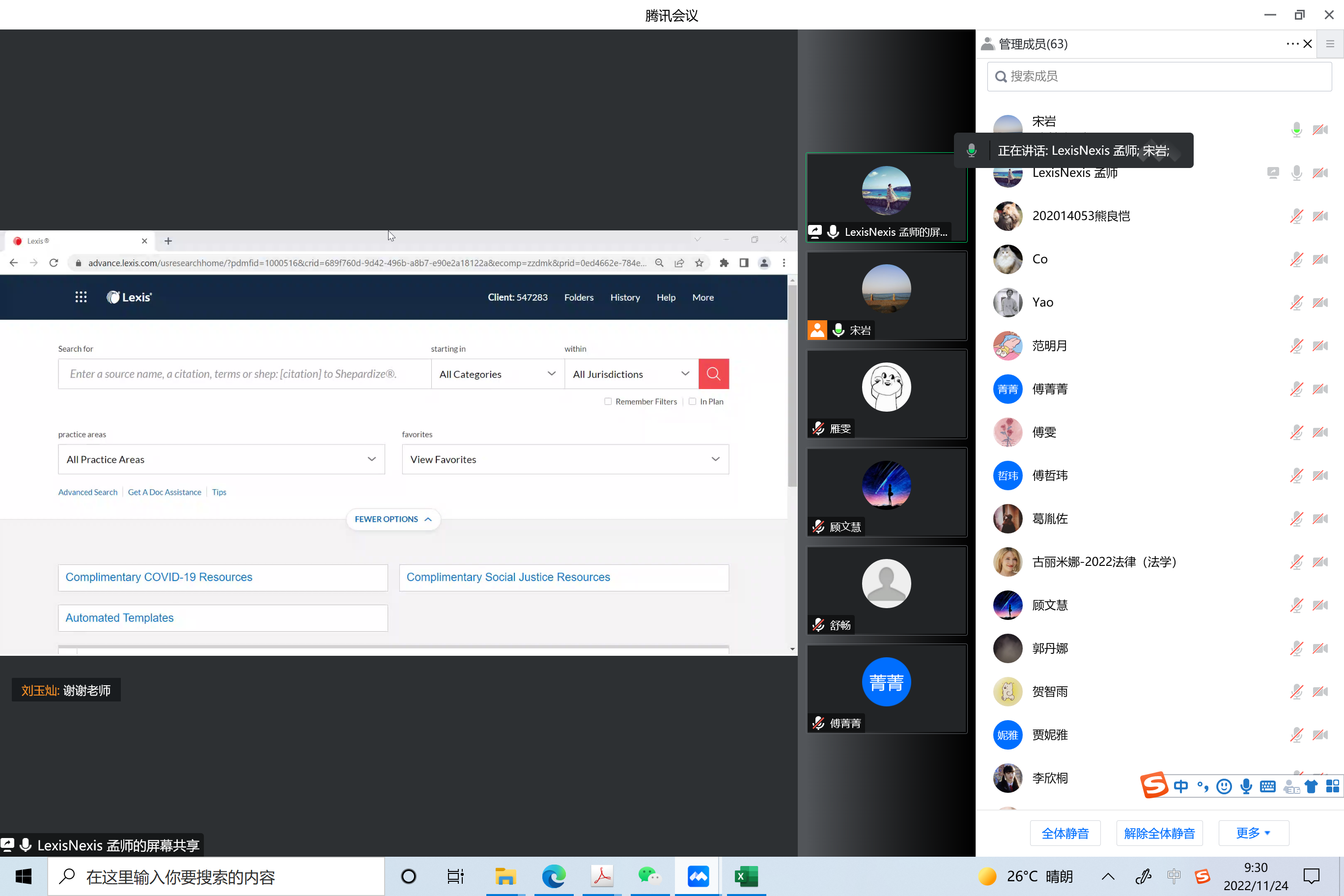1344x896 pixels.
Task: Click the bookmark star icon in address bar
Action: pyautogui.click(x=699, y=263)
